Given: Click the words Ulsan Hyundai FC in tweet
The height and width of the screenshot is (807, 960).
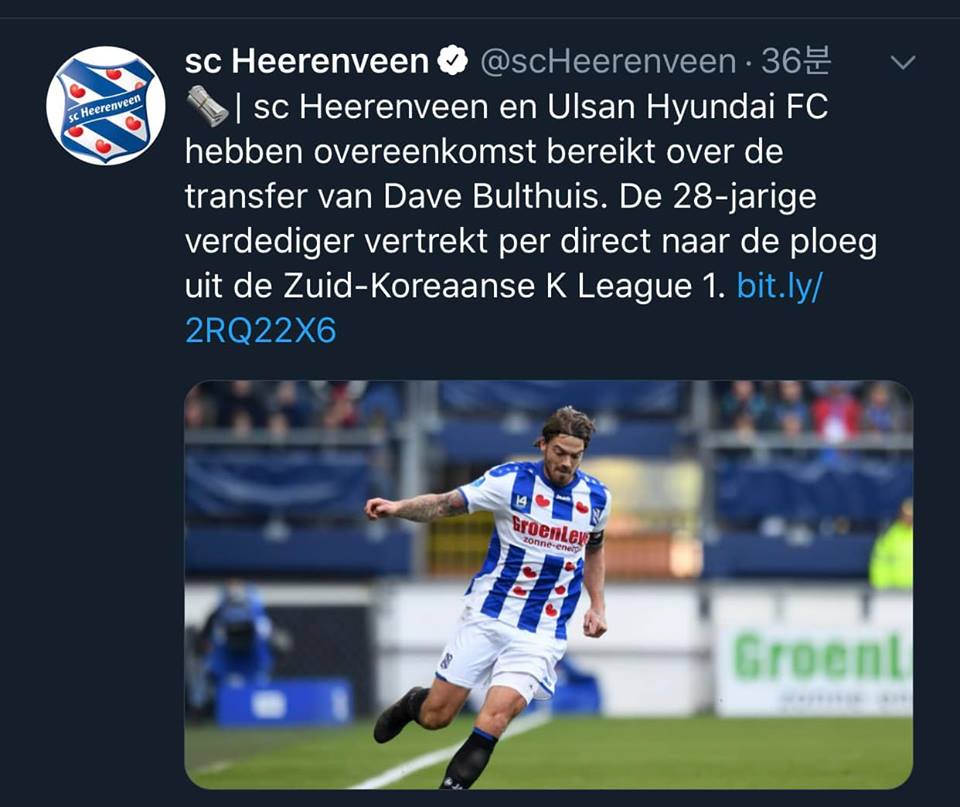Looking at the screenshot, I should point(688,106).
